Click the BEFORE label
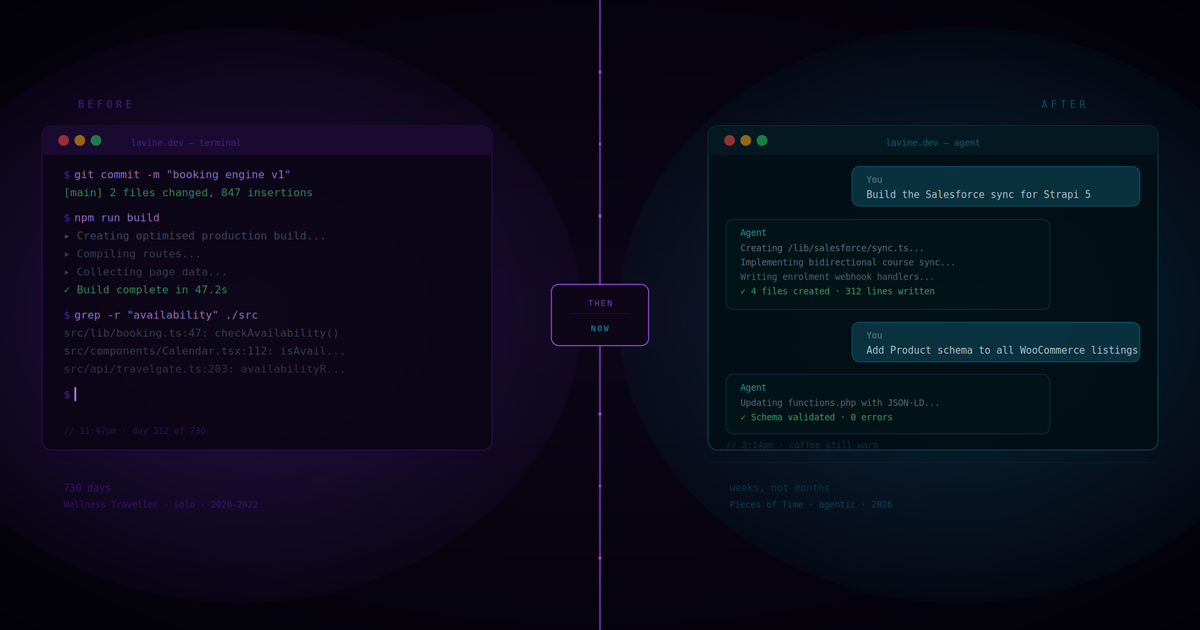Viewport: 1200px width, 630px height. click(106, 104)
